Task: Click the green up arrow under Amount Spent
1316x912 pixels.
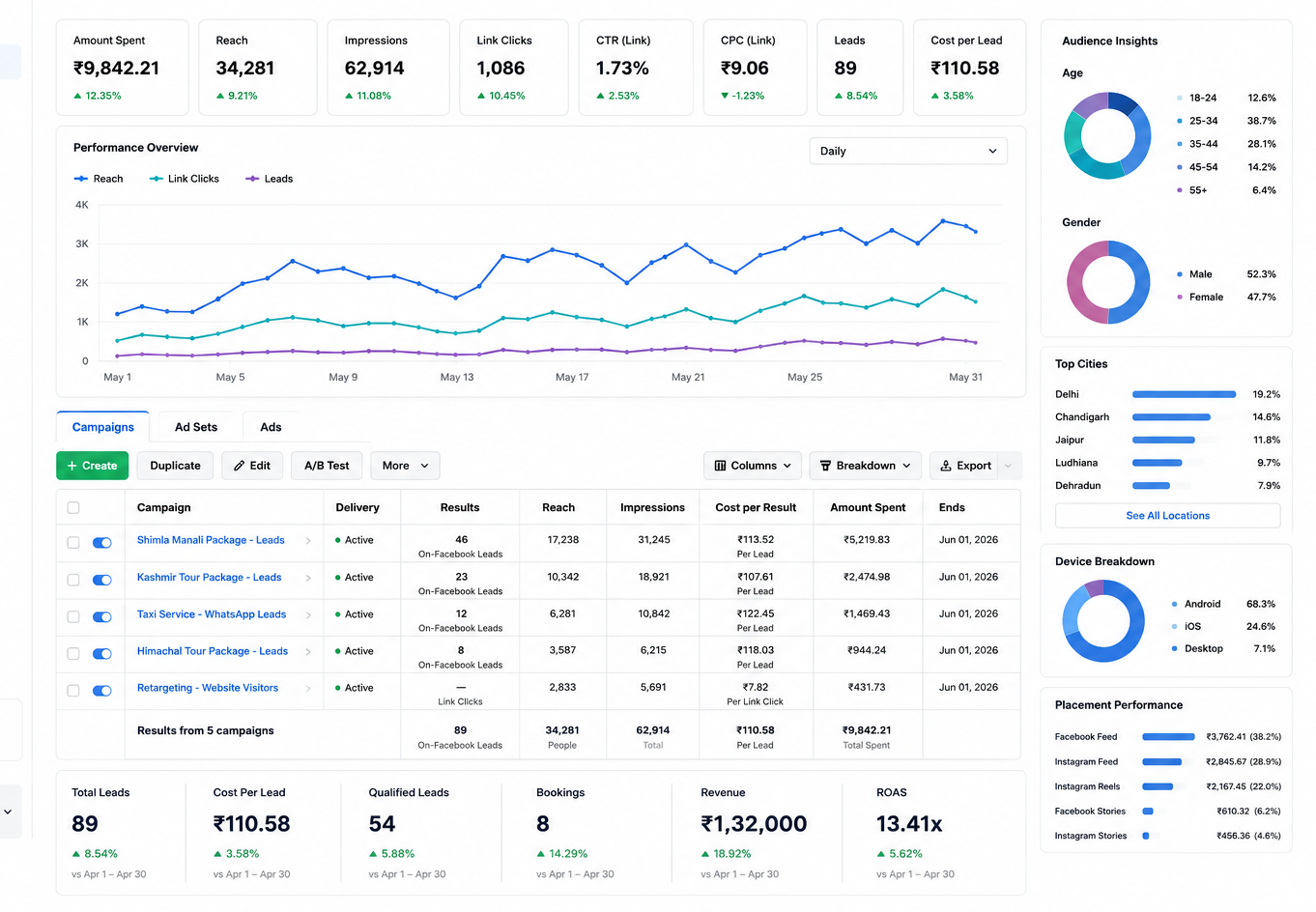Action: pyautogui.click(x=77, y=96)
